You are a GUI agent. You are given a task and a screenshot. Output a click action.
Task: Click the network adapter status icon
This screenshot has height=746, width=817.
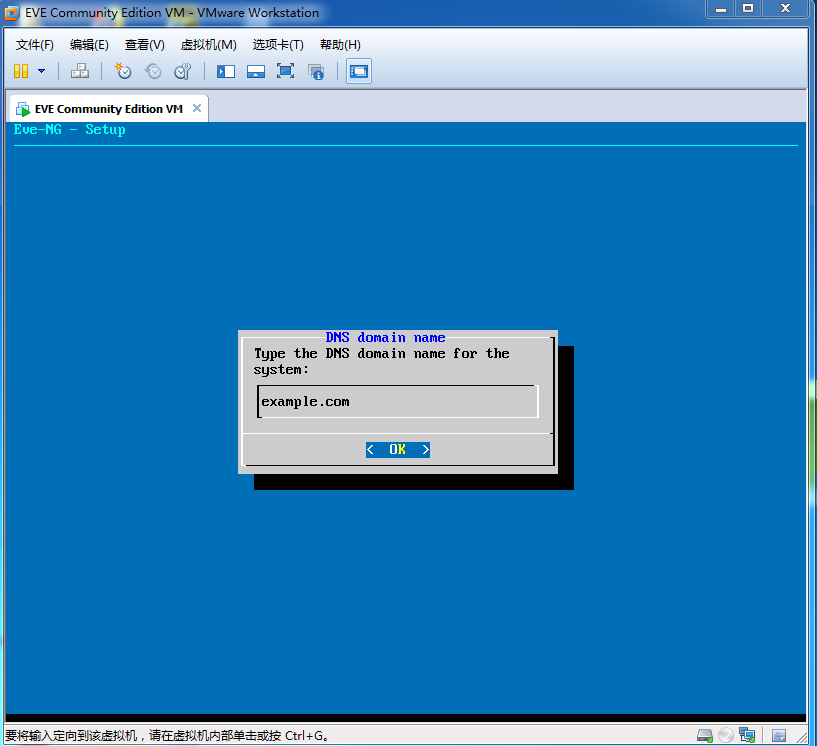(x=747, y=735)
